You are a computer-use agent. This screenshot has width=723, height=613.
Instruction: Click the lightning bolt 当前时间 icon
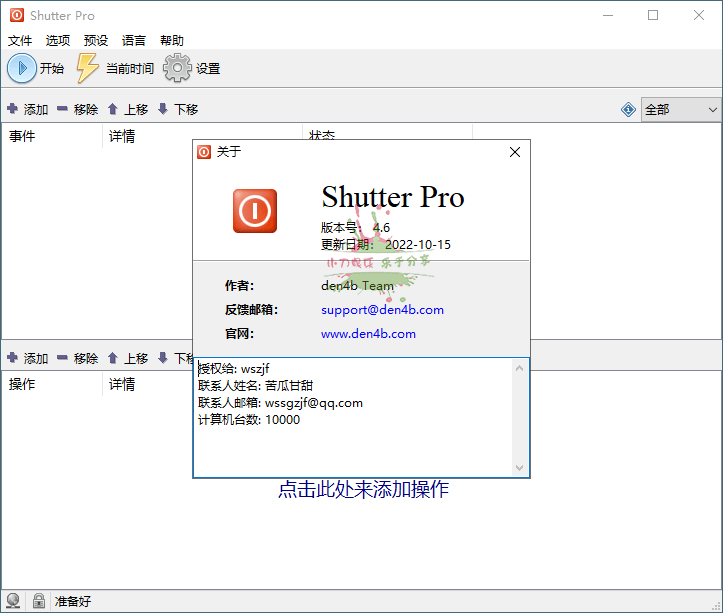(89, 68)
